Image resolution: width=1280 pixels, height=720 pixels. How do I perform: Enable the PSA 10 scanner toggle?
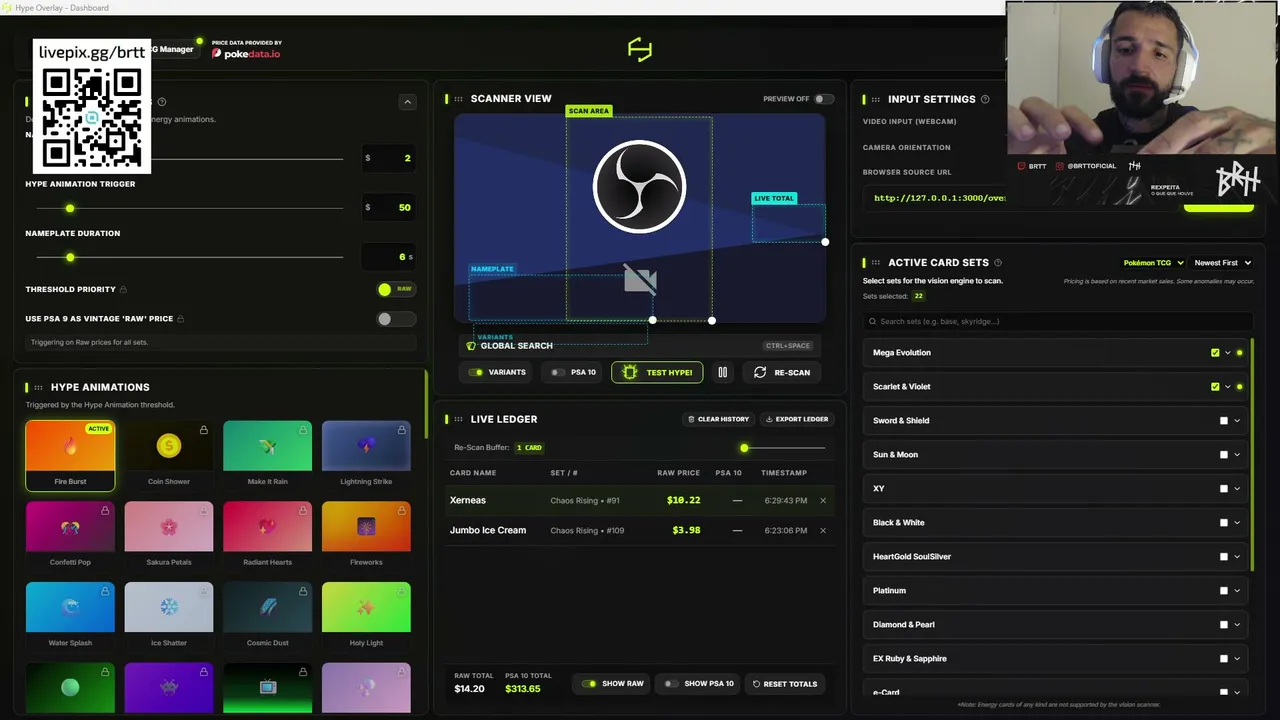[x=558, y=372]
